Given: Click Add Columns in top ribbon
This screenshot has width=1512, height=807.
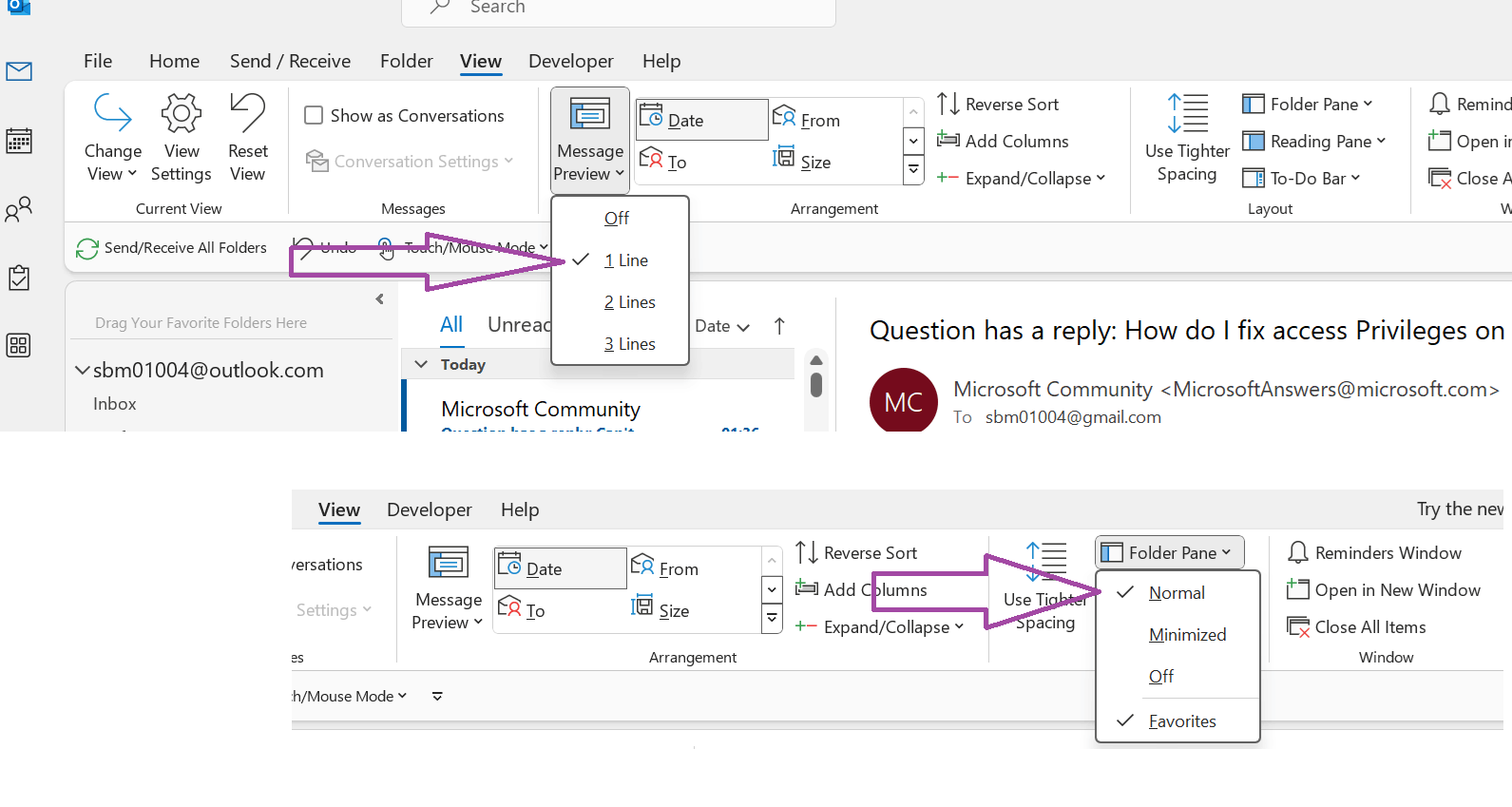Looking at the screenshot, I should [1003, 141].
